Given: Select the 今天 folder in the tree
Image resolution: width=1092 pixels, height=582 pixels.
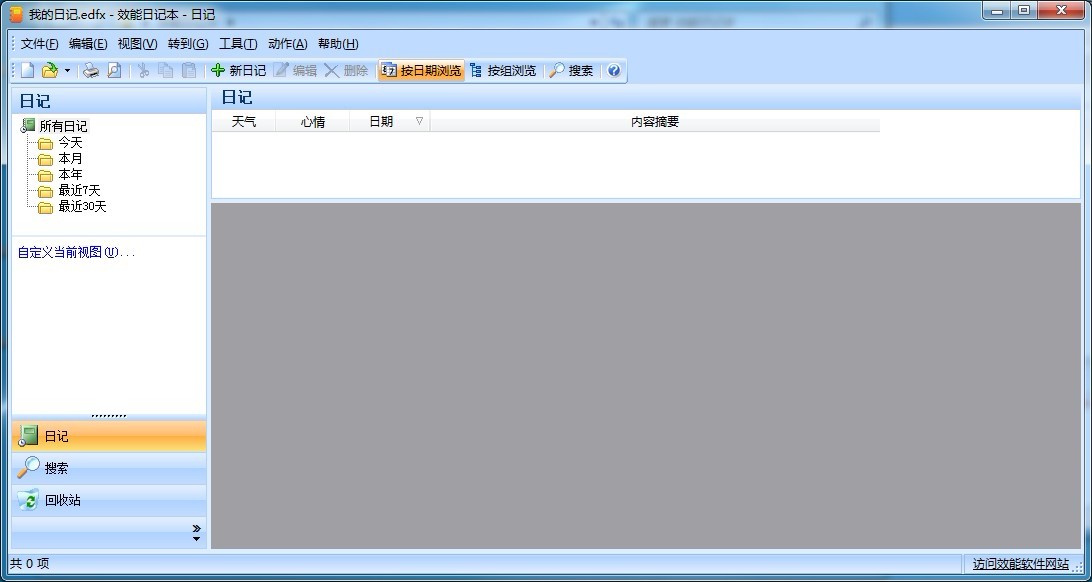Looking at the screenshot, I should click(x=70, y=142).
